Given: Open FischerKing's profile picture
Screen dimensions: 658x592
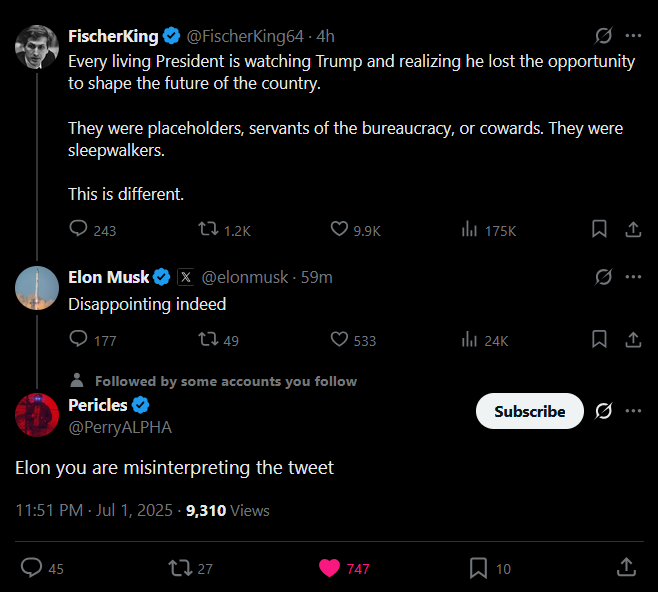Looking at the screenshot, I should [37, 47].
